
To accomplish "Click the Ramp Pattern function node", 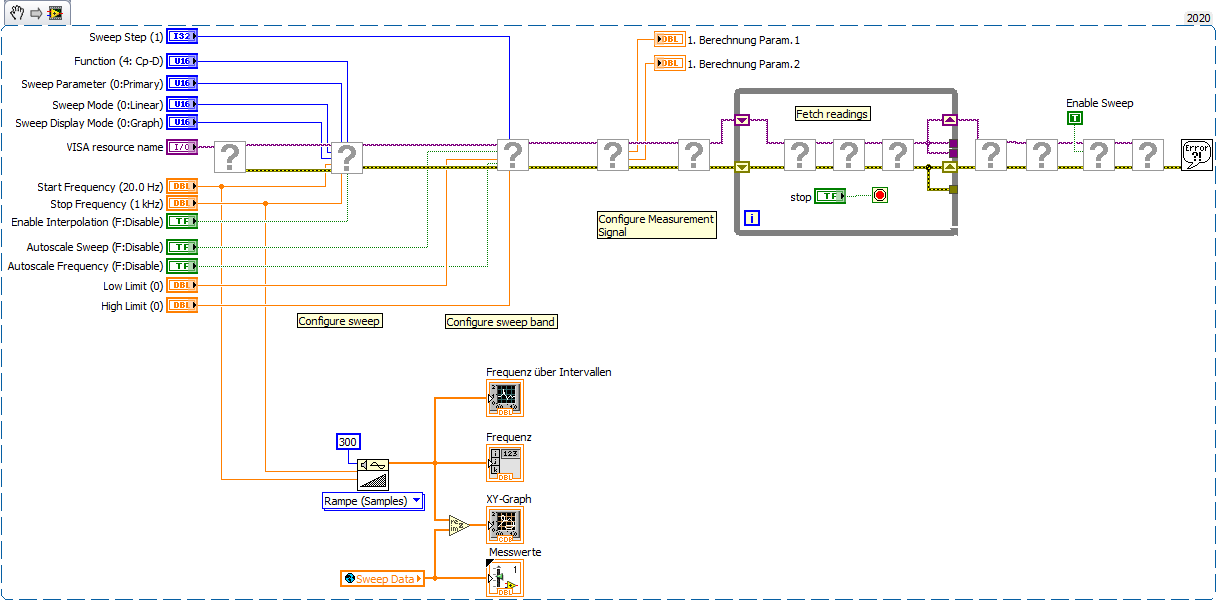I will (373, 473).
